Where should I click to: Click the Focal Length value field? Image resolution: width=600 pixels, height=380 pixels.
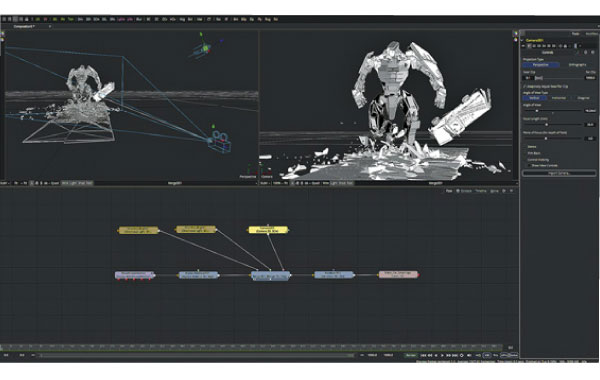(x=590, y=124)
